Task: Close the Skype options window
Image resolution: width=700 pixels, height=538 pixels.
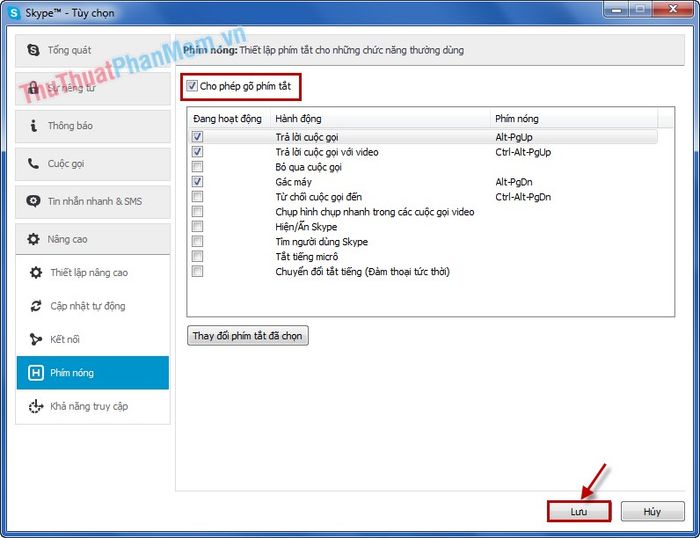Action: click(673, 9)
